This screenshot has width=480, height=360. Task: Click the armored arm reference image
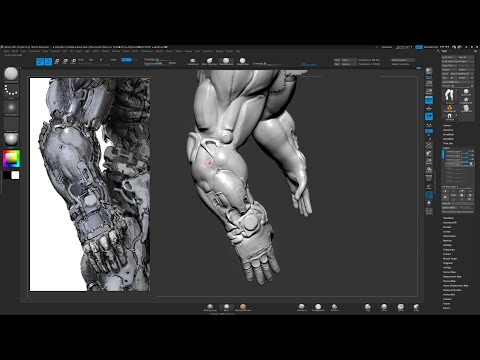(90, 184)
